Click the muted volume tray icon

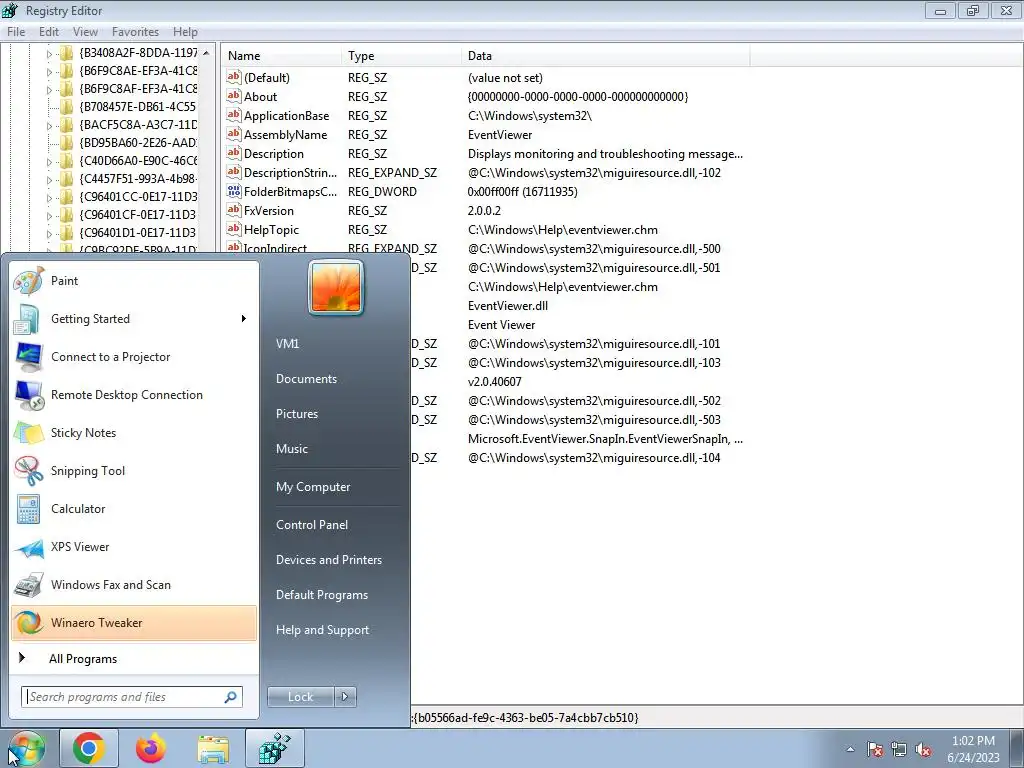pos(923,749)
